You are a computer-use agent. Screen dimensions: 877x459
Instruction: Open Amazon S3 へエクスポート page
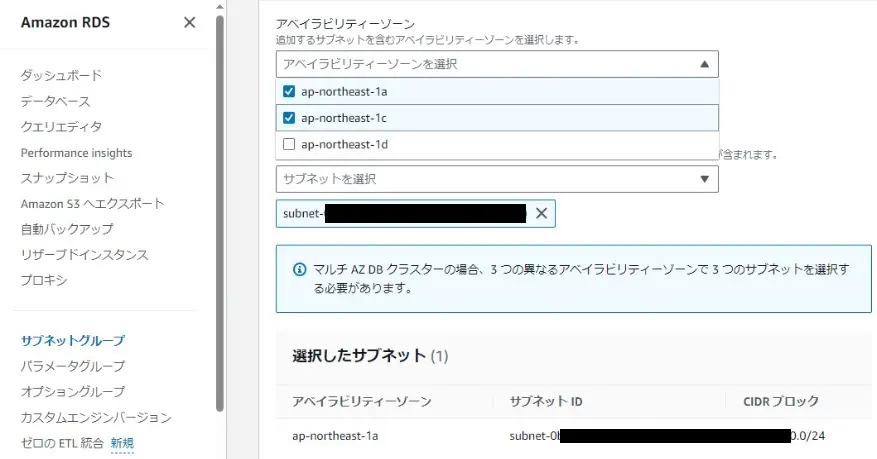92,204
